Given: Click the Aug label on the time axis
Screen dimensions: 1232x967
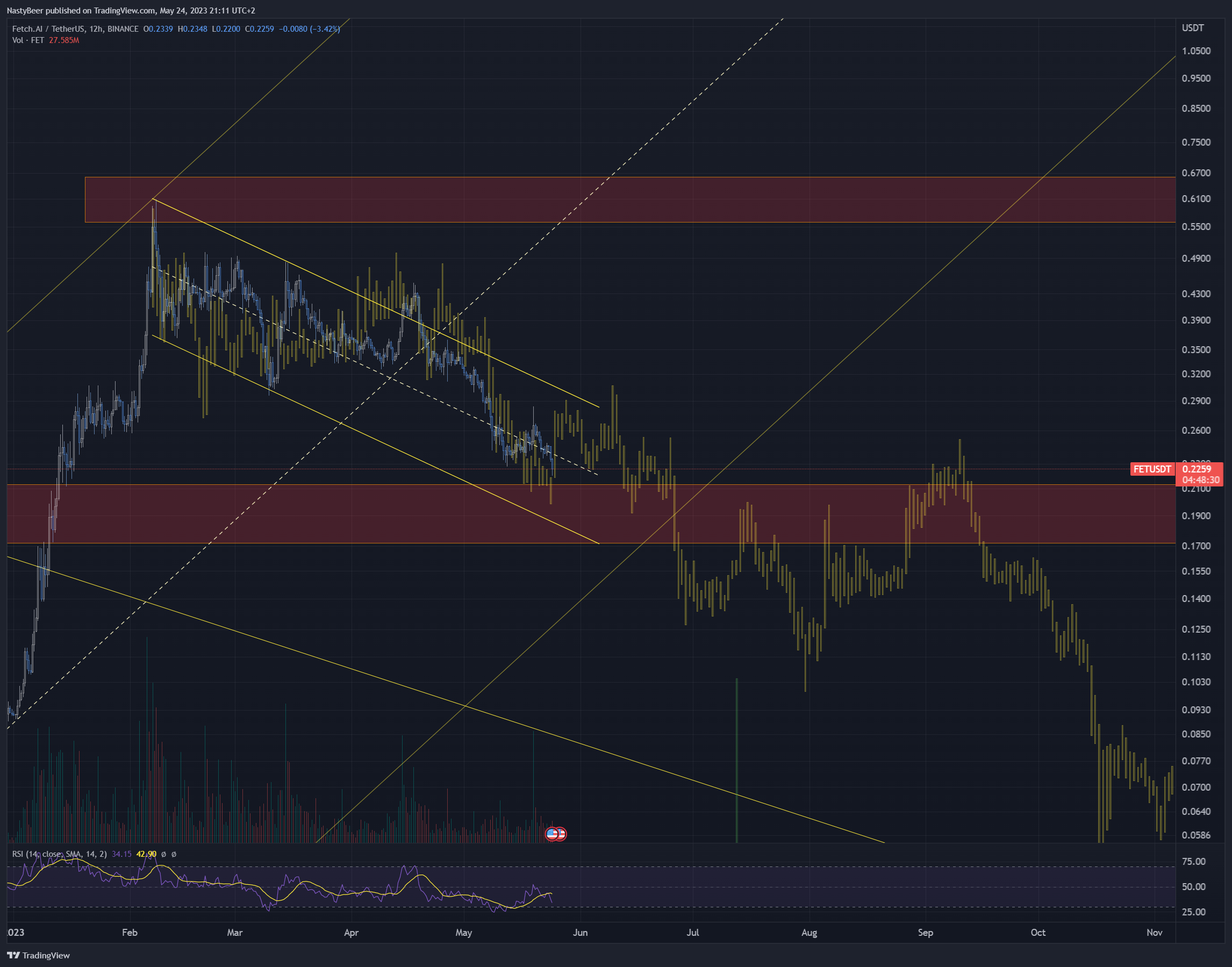Looking at the screenshot, I should point(809,933).
